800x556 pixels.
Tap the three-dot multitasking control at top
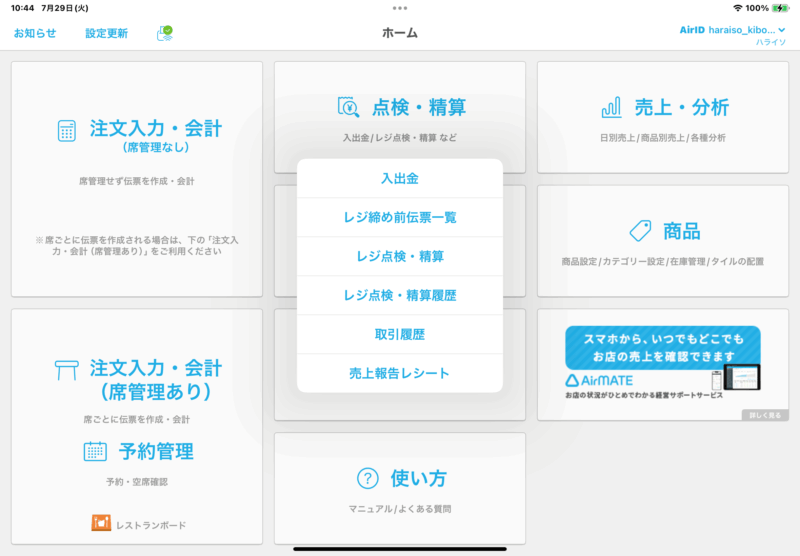(400, 7)
